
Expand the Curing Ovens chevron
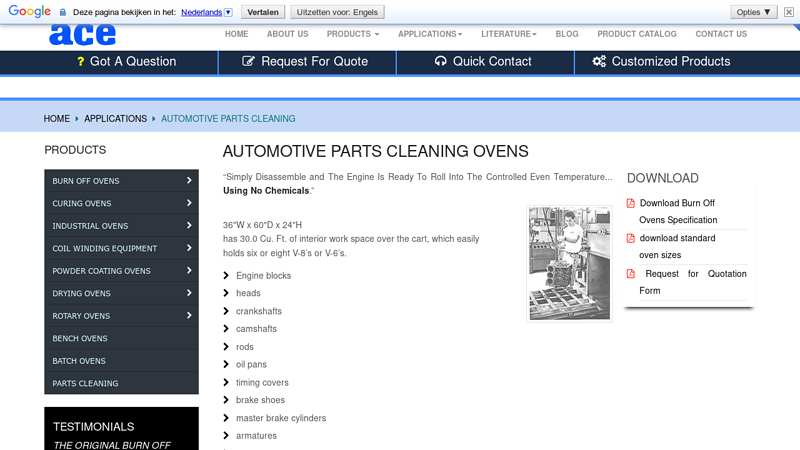click(x=189, y=203)
